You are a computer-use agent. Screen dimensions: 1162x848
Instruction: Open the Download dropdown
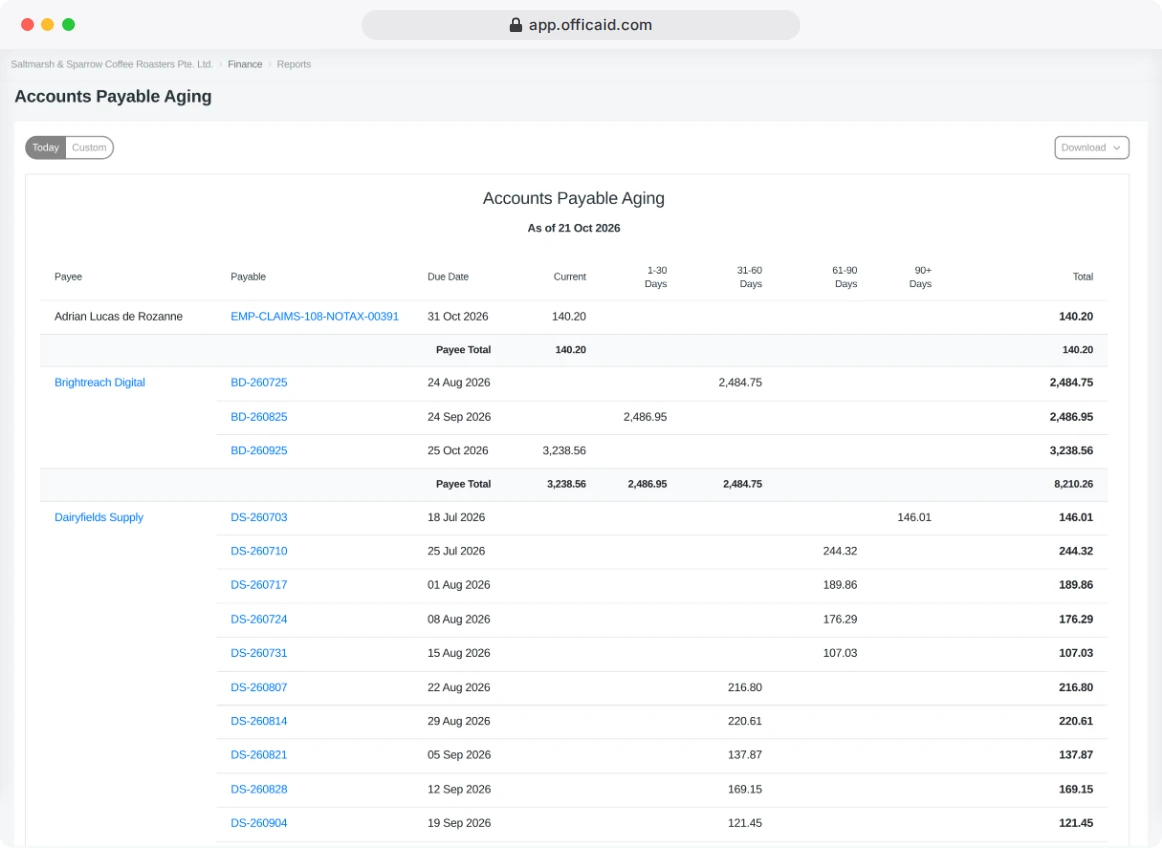1092,148
